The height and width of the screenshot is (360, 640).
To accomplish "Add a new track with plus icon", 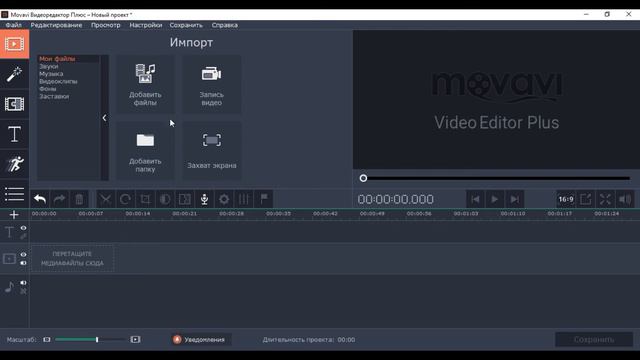I will 14,215.
